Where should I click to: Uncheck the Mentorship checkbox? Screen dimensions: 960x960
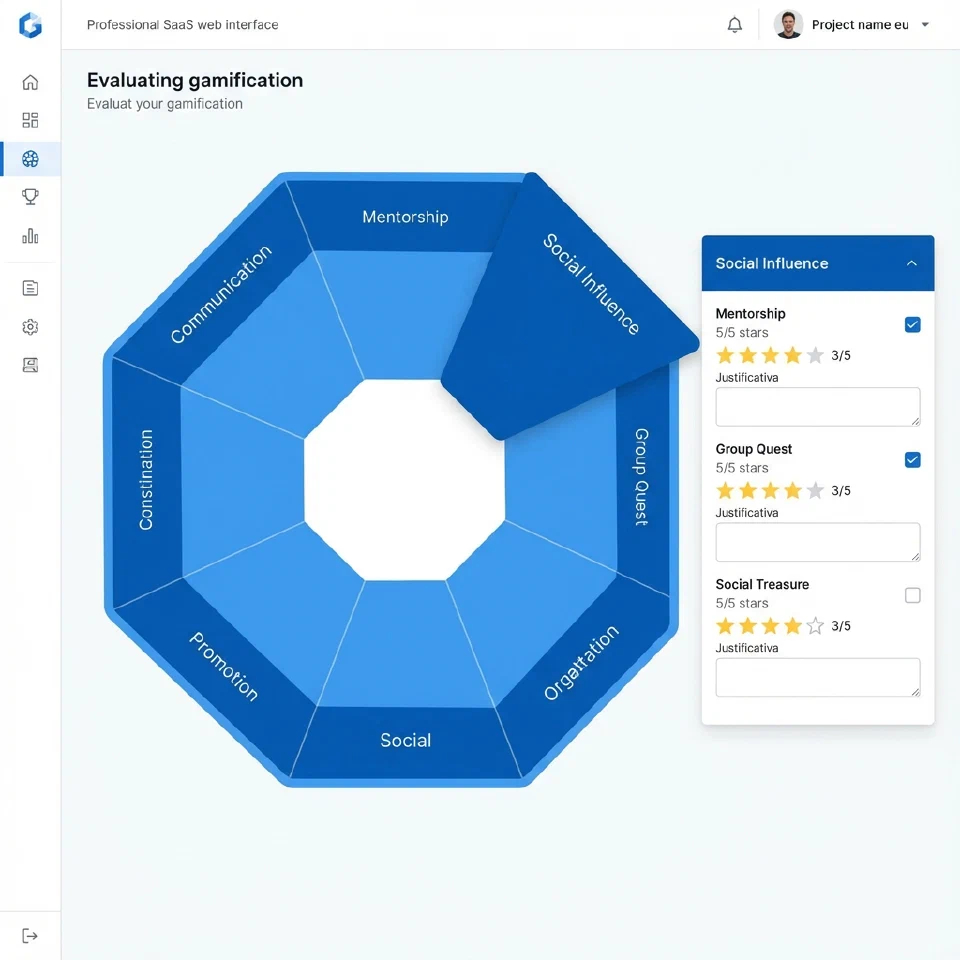pos(912,324)
